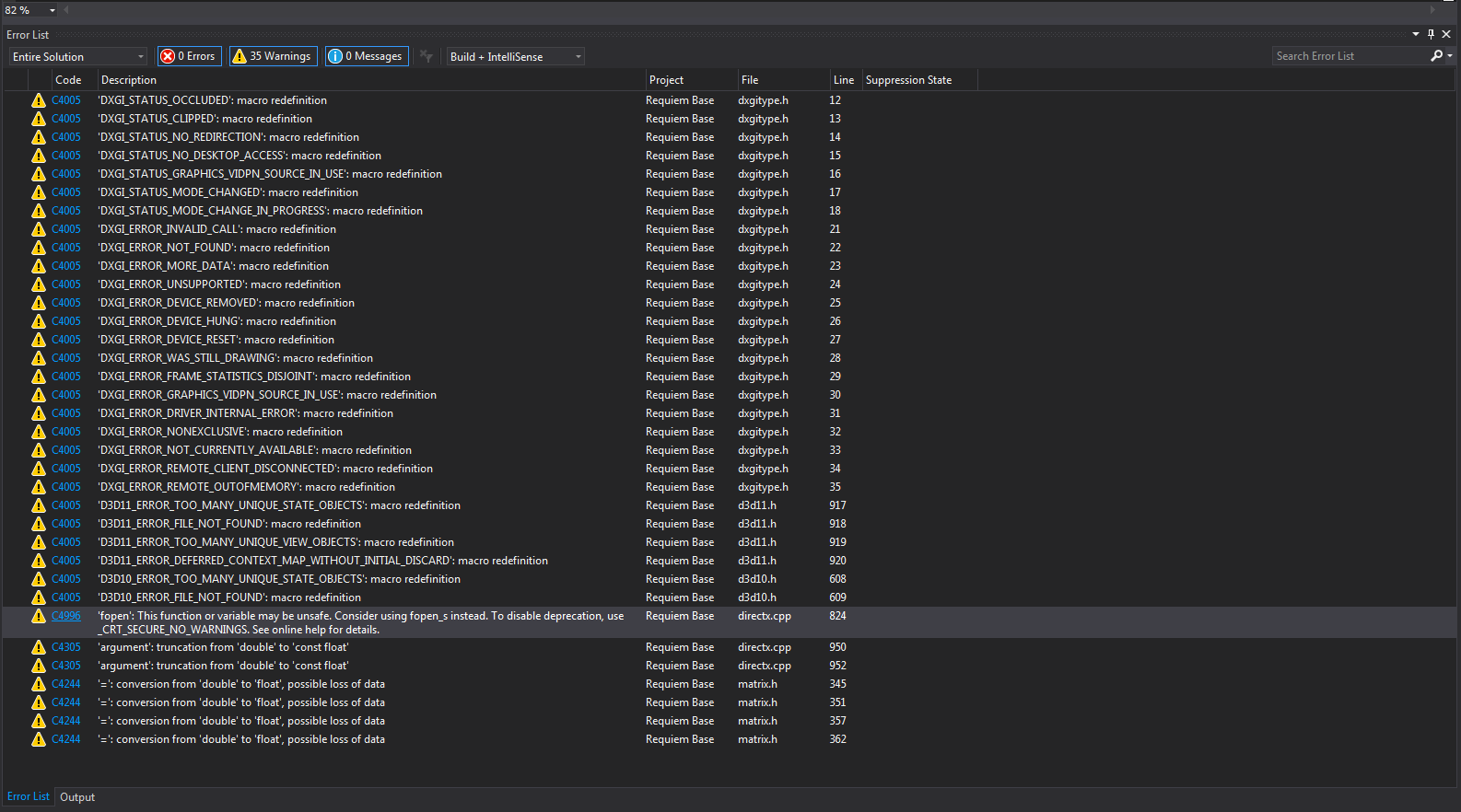Click the horizontal scrollbar left arrow
The width and height of the screenshot is (1461, 812).
[67, 10]
